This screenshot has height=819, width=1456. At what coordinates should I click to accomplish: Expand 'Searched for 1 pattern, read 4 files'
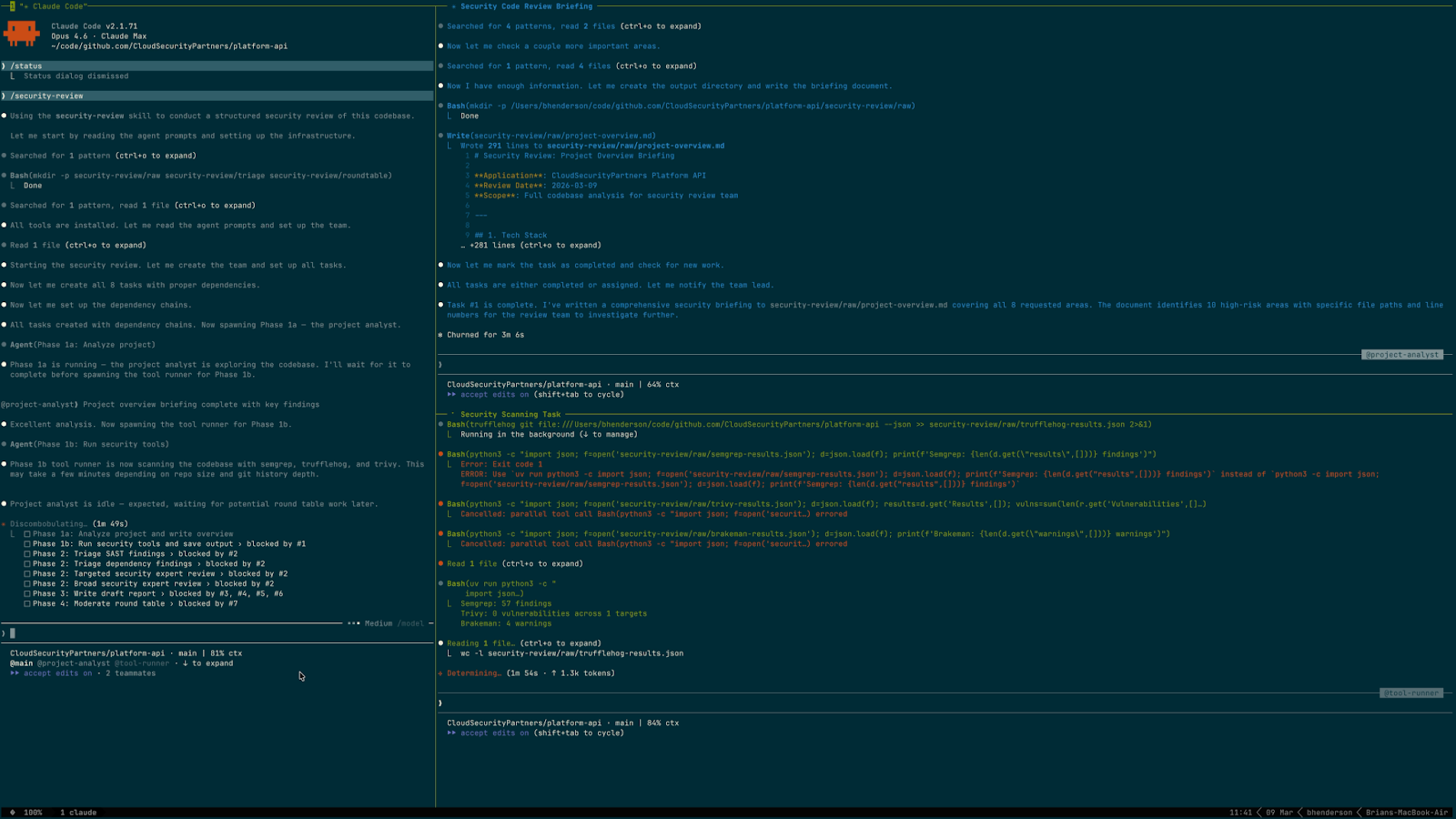[x=571, y=66]
